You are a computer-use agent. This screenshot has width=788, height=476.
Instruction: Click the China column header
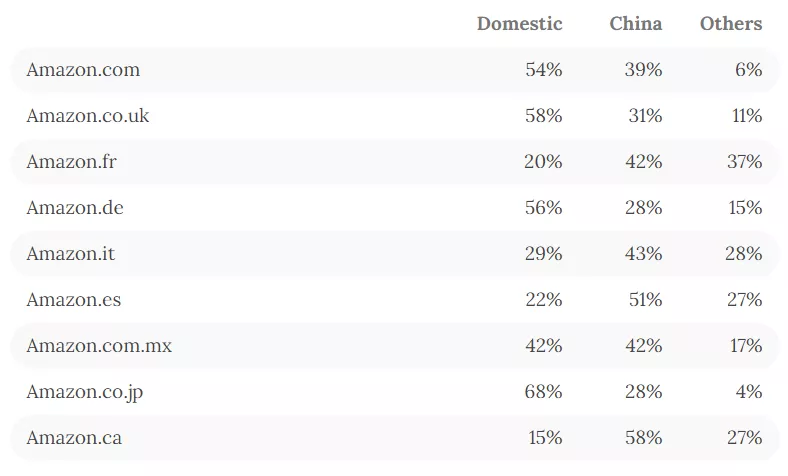point(635,24)
